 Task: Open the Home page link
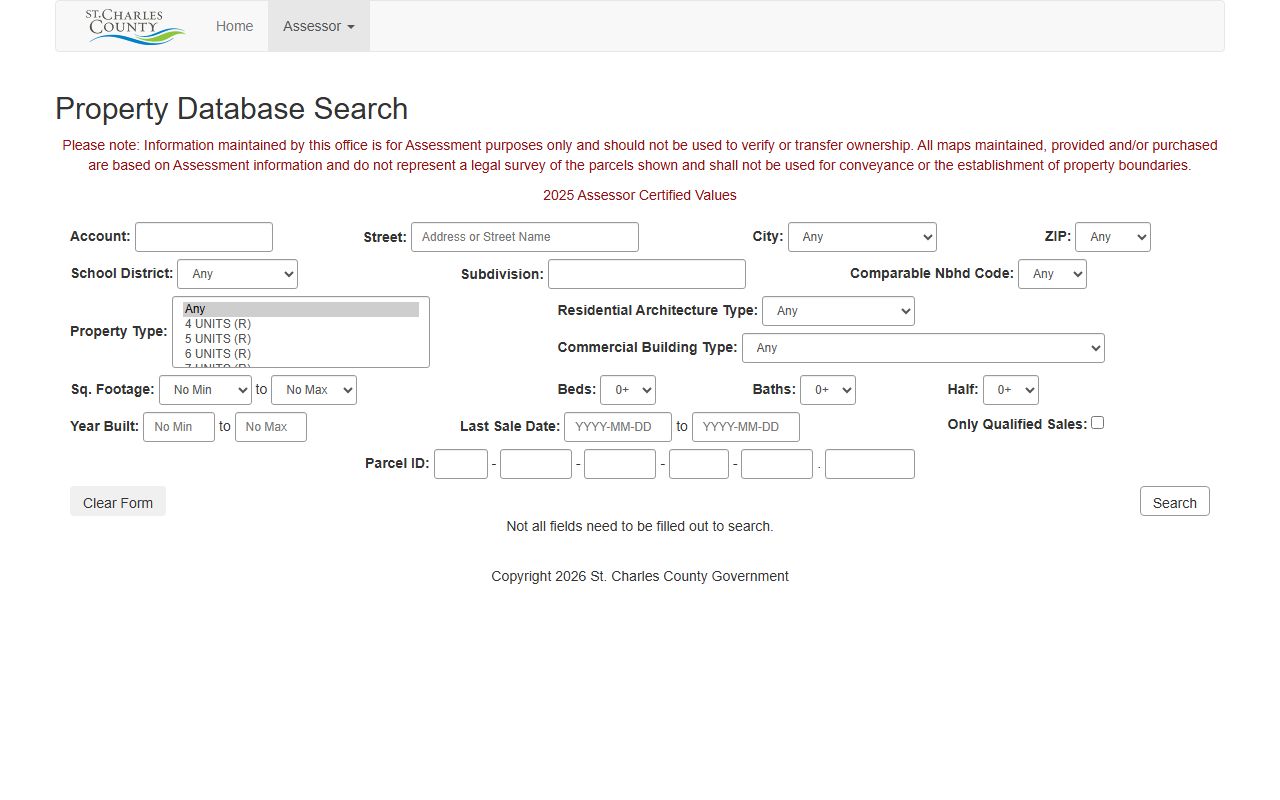tap(234, 26)
